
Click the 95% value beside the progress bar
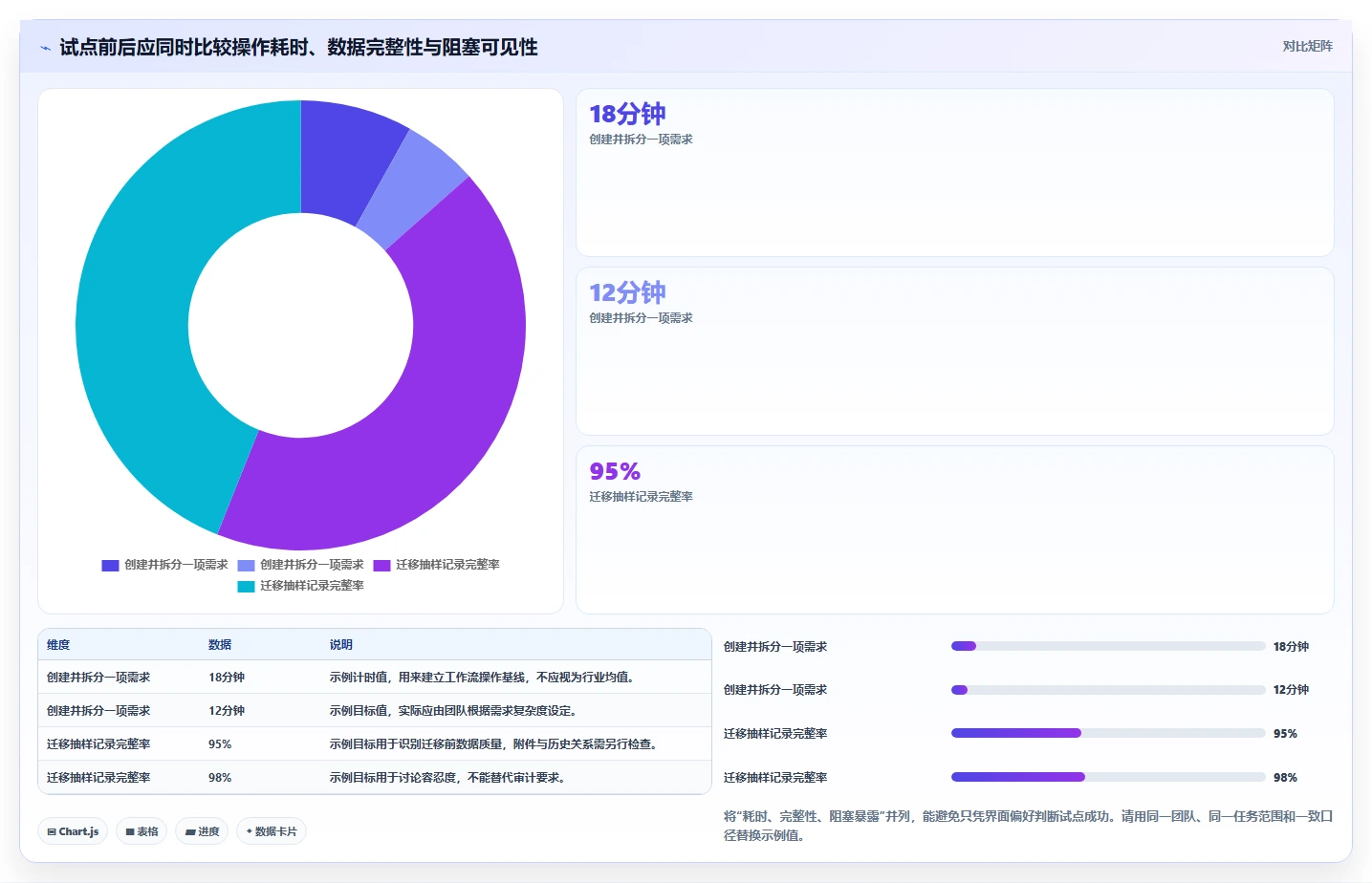click(x=1285, y=734)
